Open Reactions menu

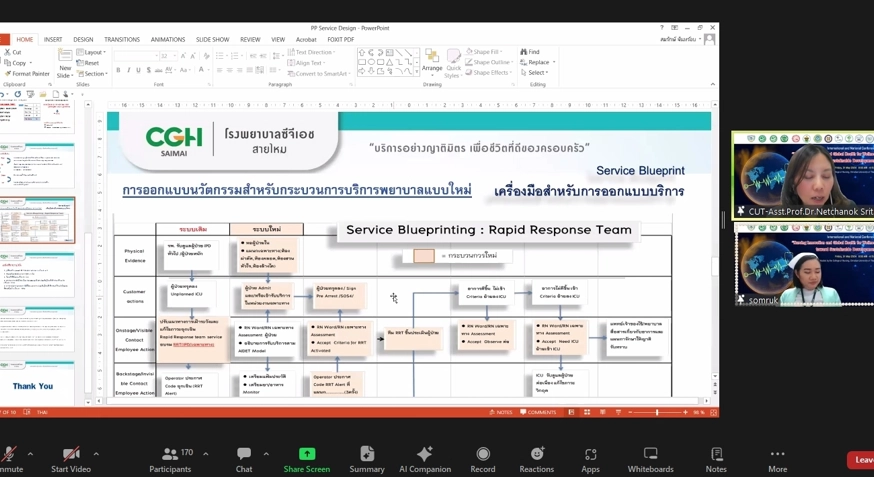tap(537, 459)
